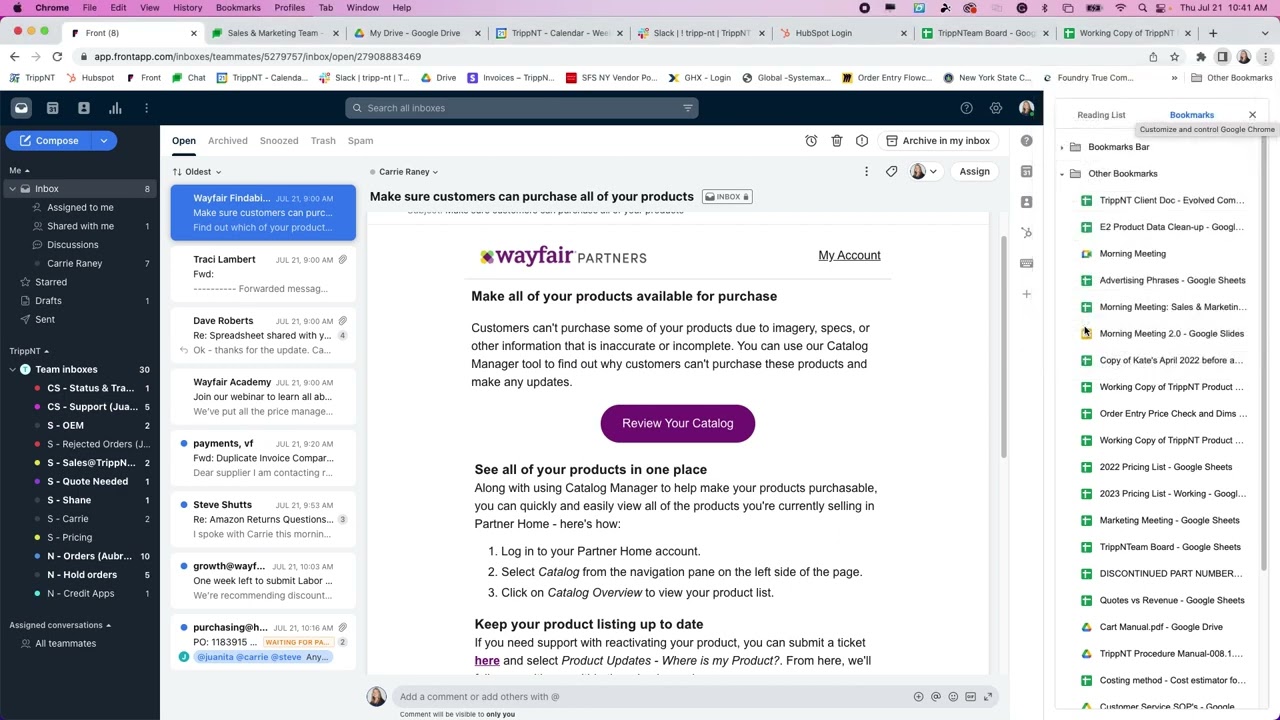This screenshot has width=1280, height=720.
Task: Add a plugin with the plus icon
Action: 1026,294
